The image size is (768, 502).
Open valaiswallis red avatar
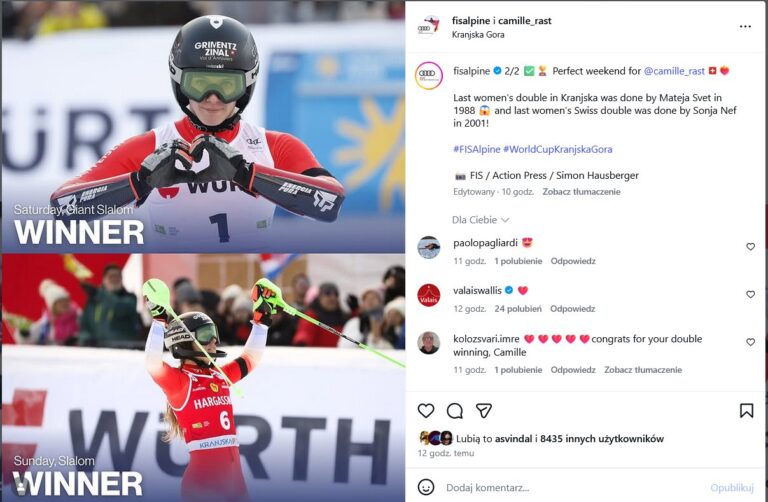click(x=429, y=296)
